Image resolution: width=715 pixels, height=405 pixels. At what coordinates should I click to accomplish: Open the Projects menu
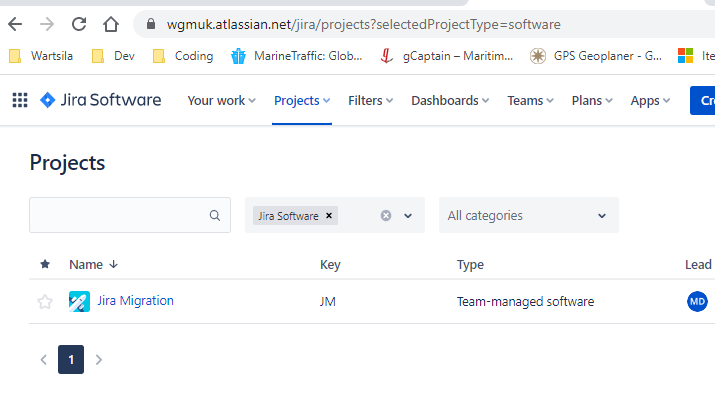pyautogui.click(x=302, y=100)
